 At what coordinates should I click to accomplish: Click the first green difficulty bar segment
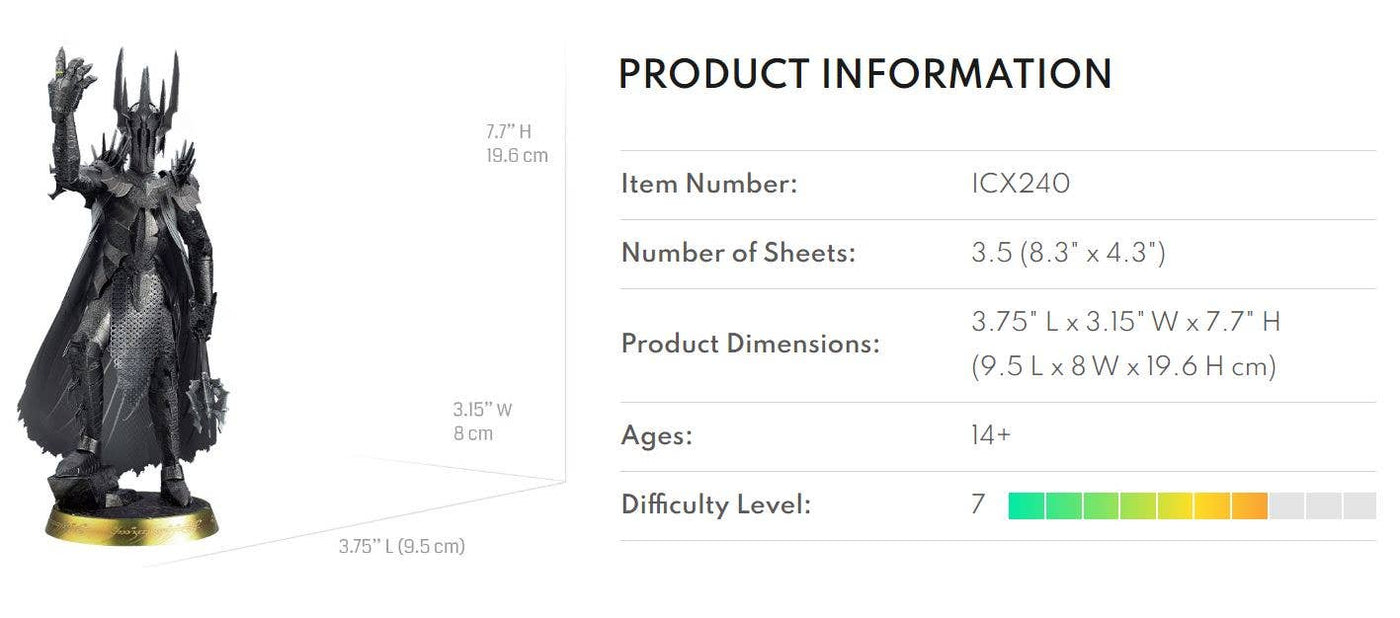1026,506
